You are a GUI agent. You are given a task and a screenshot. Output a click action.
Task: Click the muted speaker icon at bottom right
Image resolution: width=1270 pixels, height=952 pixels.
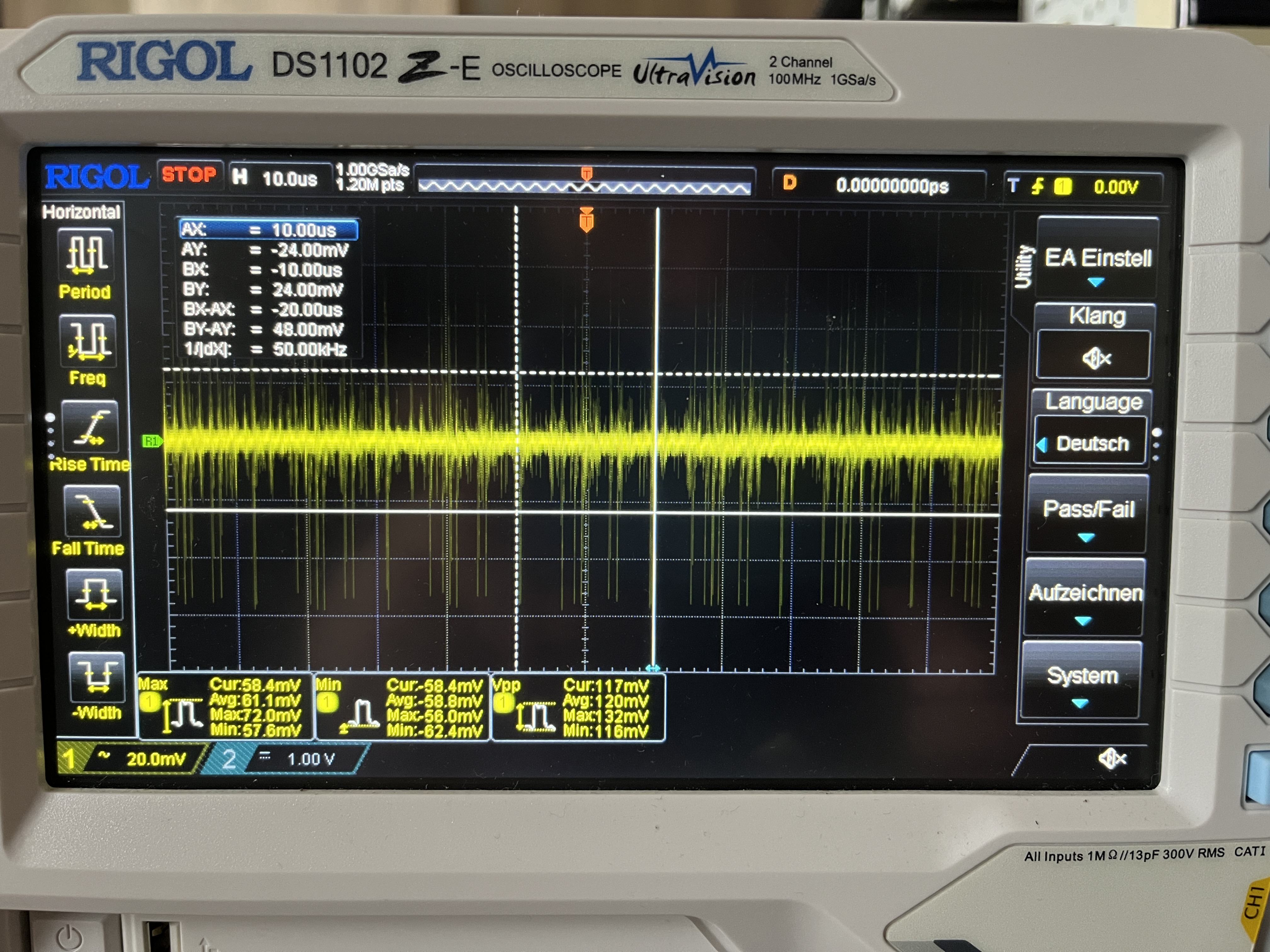click(1112, 759)
